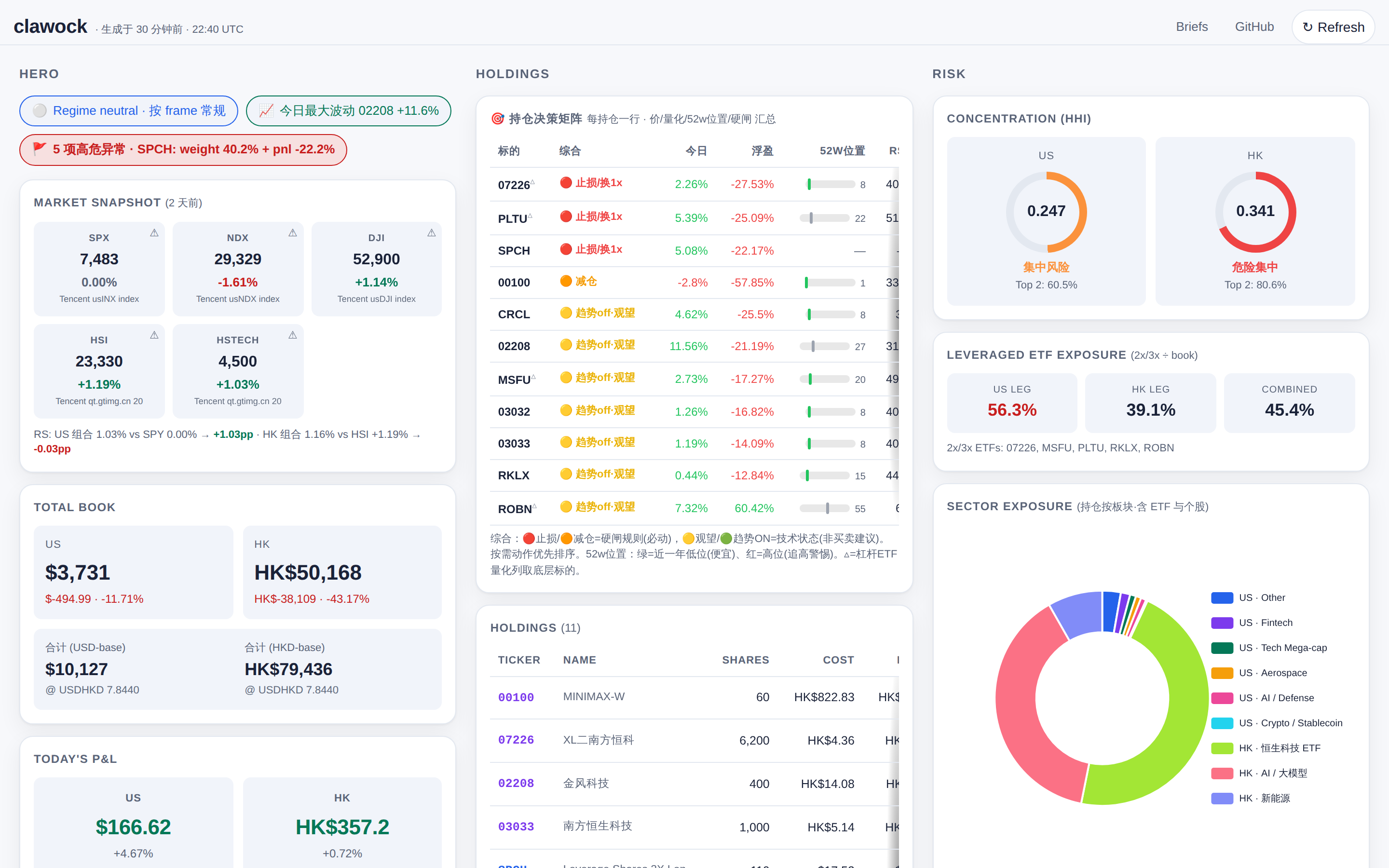Screen dimensions: 1389x868
Task: Open ticker link 07226 in holdings table
Action: 516,740
